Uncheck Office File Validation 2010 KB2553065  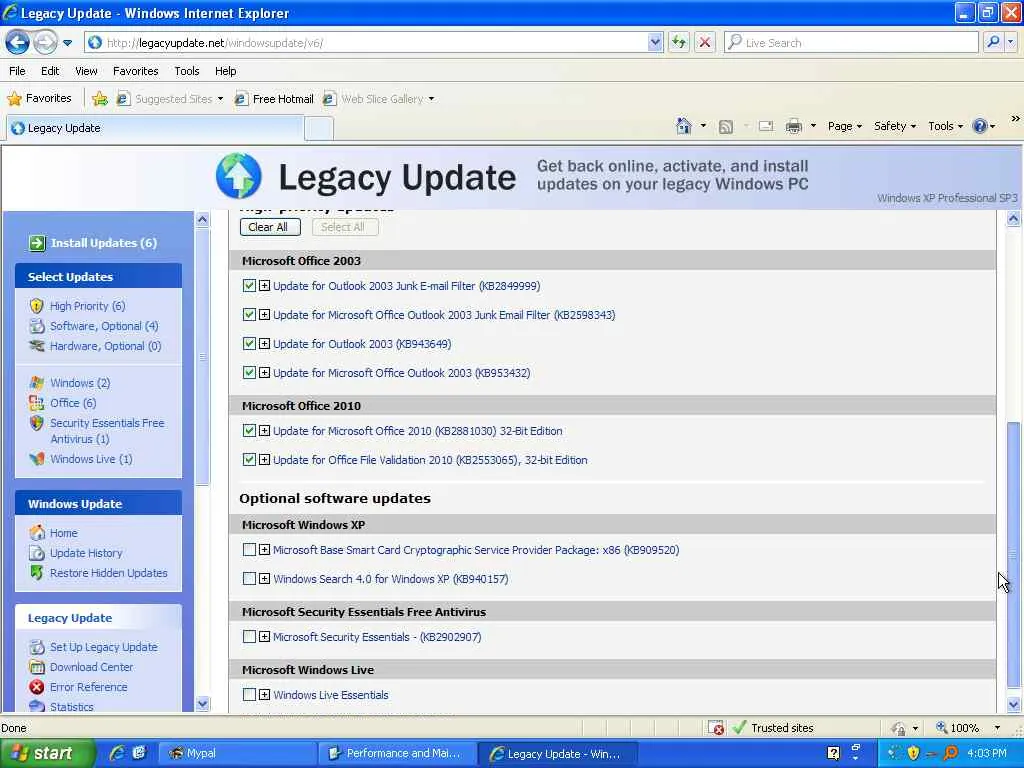click(x=249, y=459)
